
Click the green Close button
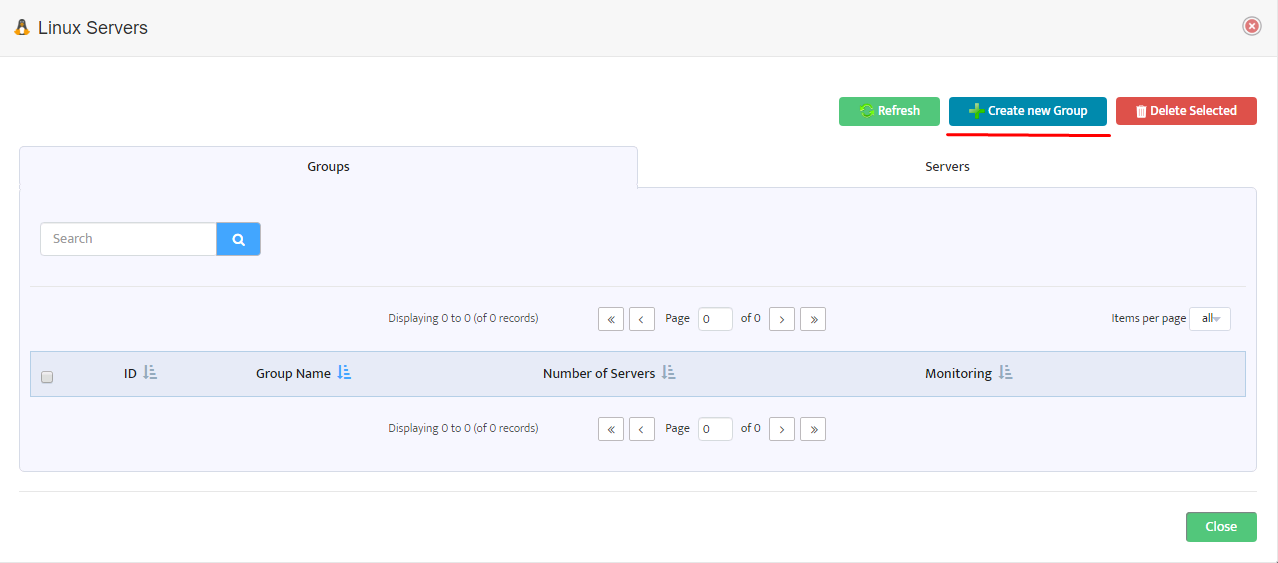click(1221, 527)
